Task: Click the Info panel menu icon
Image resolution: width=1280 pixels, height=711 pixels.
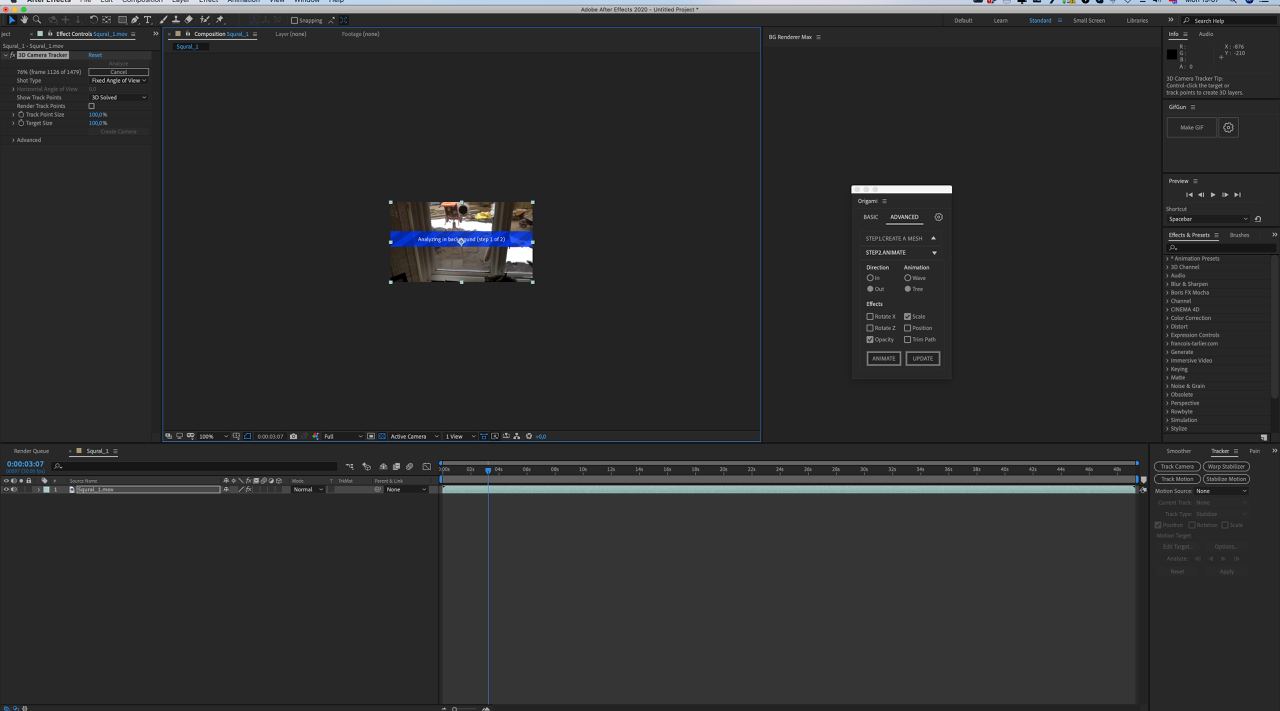Action: 1186,34
